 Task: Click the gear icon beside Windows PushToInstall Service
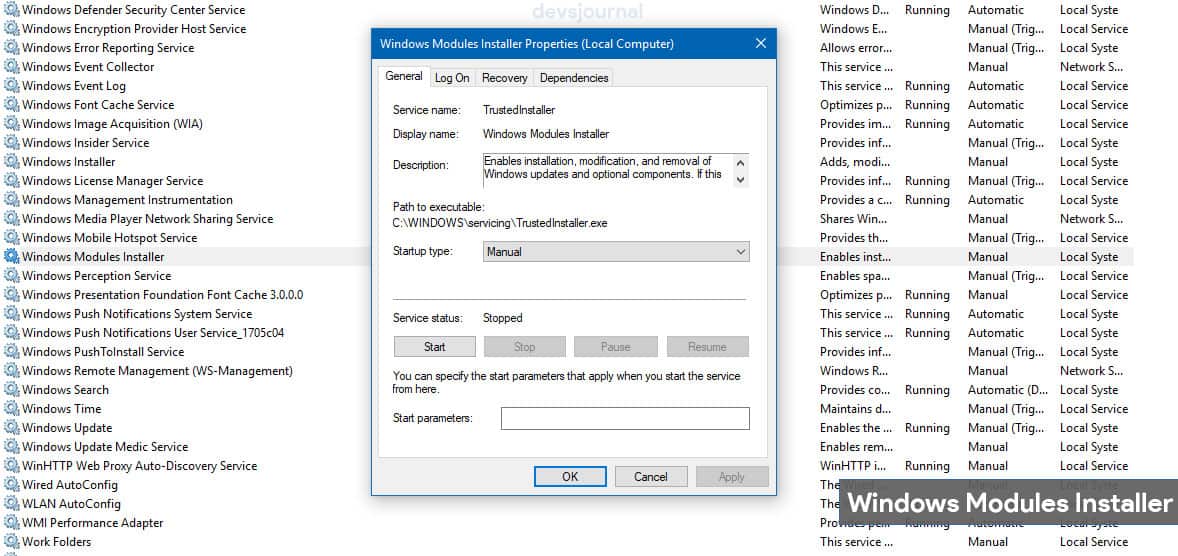(x=11, y=352)
